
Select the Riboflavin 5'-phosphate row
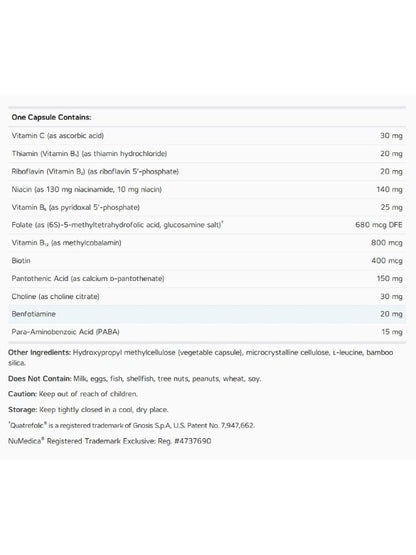pos(207,171)
